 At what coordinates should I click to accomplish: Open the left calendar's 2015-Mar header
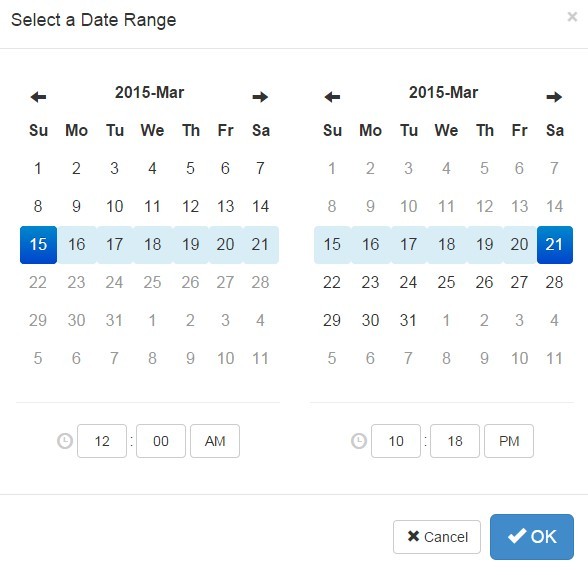coord(149,92)
